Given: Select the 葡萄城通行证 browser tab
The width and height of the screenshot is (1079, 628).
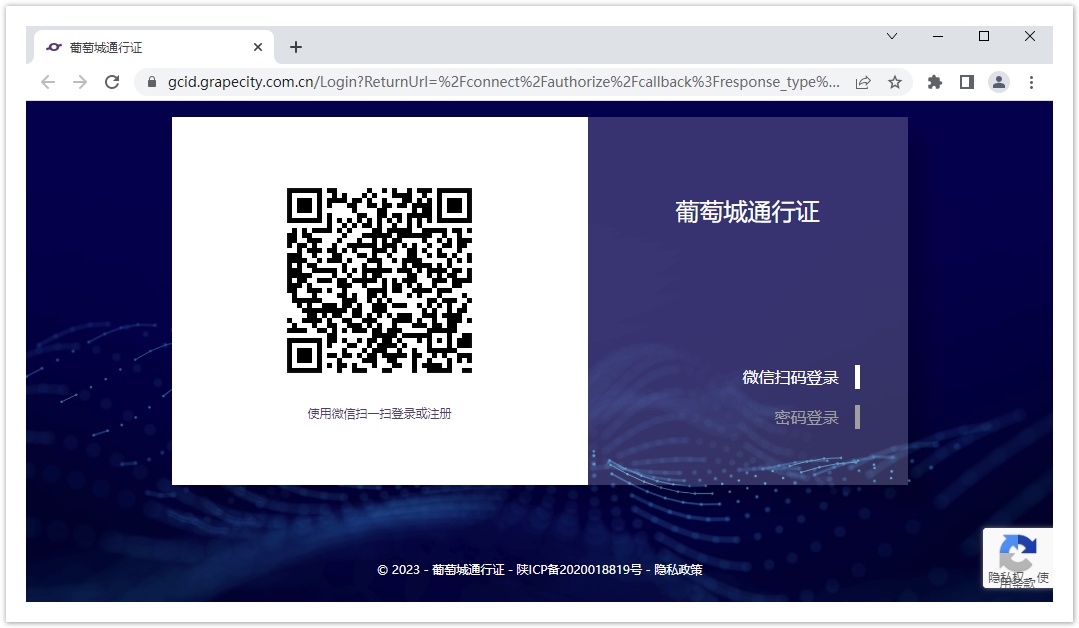Looking at the screenshot, I should point(154,47).
